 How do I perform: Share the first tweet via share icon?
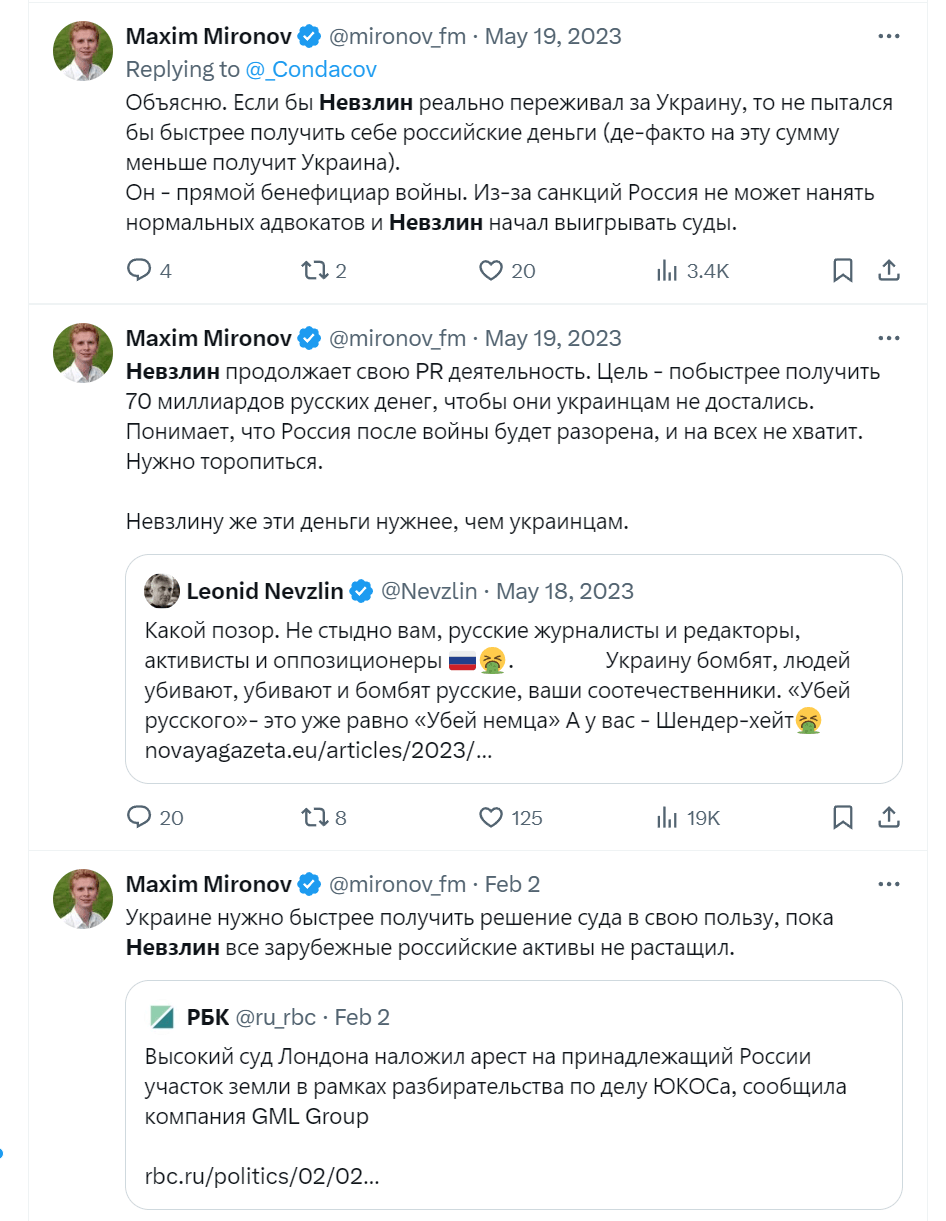pyautogui.click(x=889, y=270)
